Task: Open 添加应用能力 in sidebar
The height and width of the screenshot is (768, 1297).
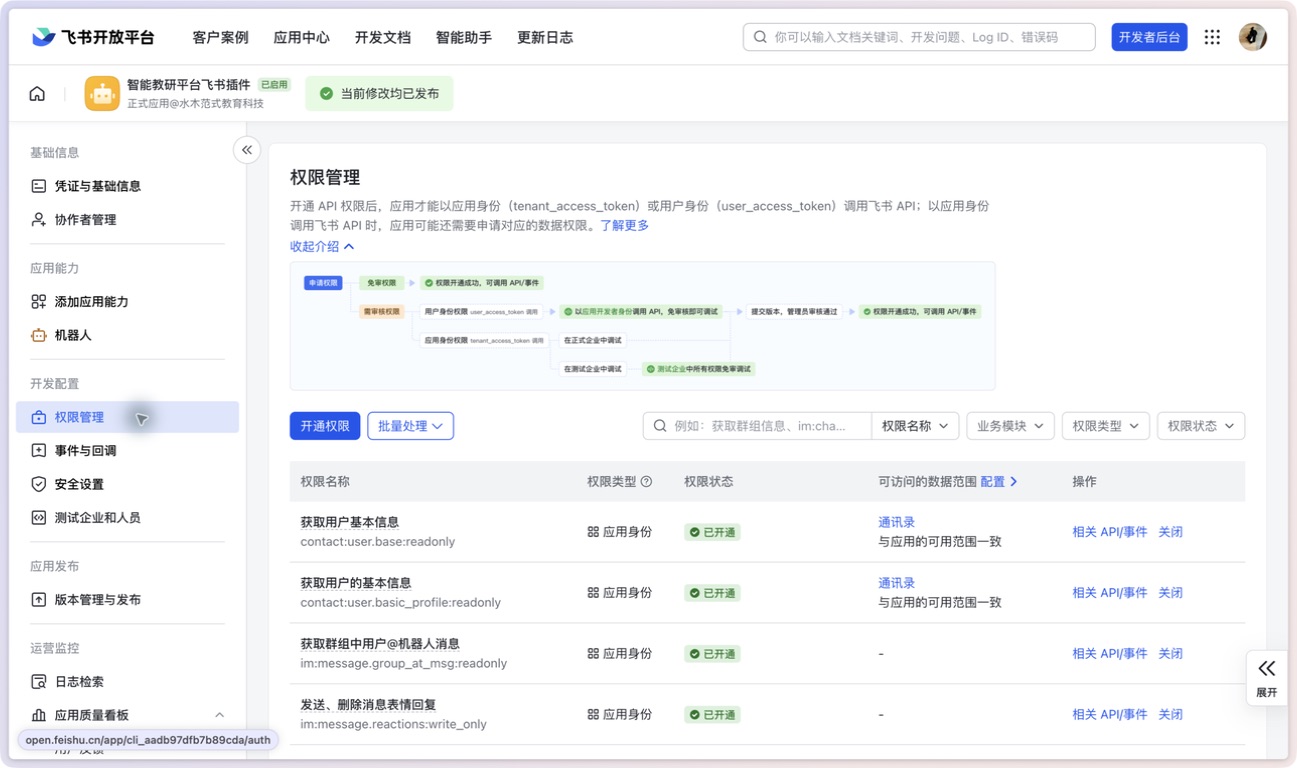Action: [127, 302]
